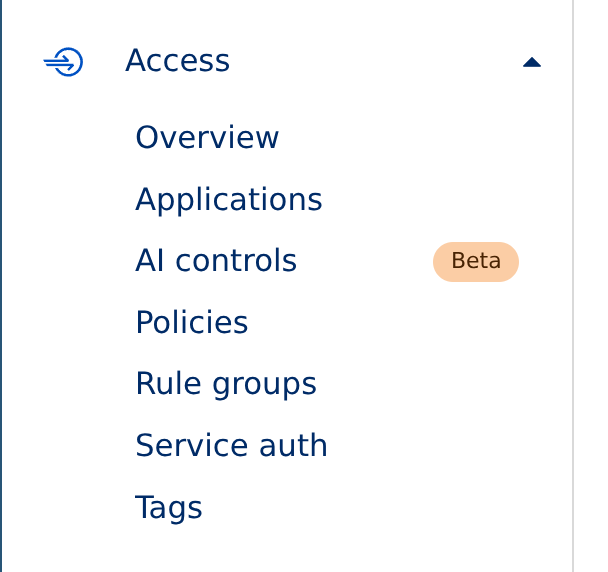This screenshot has width=608, height=572.
Task: Select the AI controls label text
Action: point(216,261)
